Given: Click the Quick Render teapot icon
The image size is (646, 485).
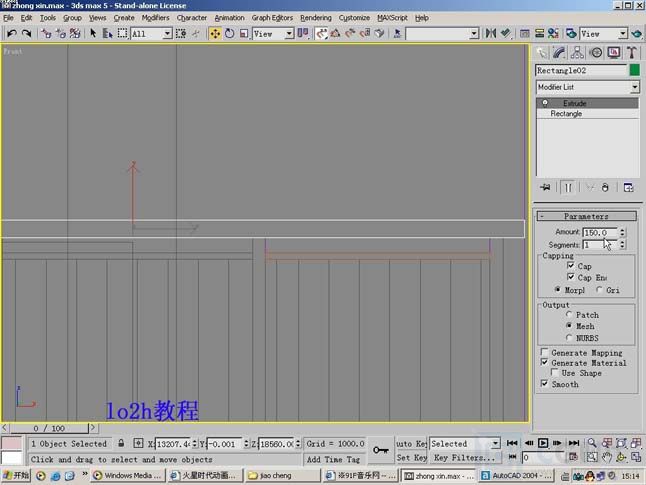Looking at the screenshot, I should click(x=637, y=33).
